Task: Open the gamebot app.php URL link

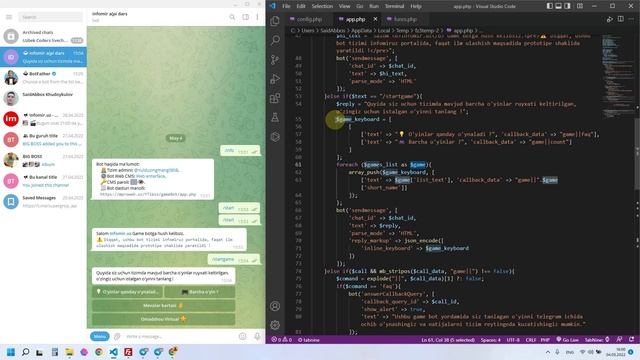Action: pos(148,194)
